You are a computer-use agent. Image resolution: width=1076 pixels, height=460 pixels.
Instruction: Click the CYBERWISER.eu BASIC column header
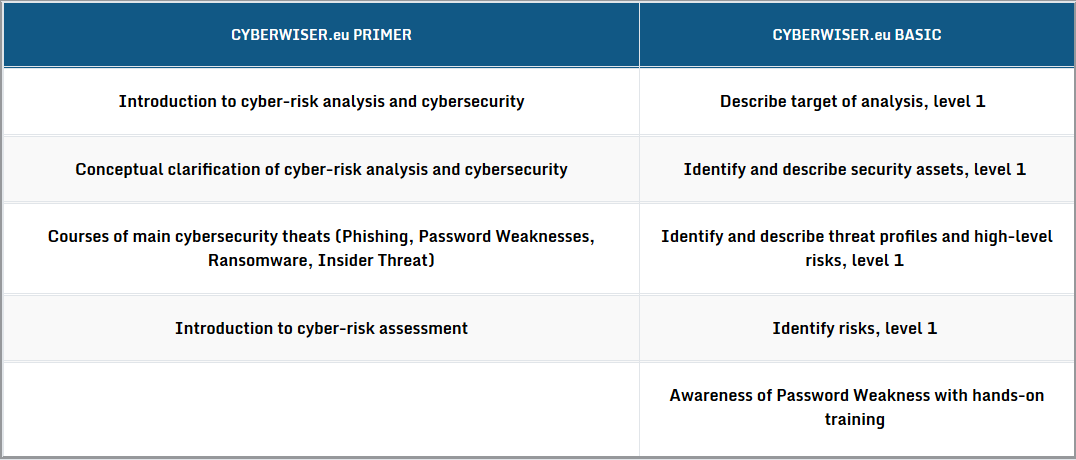pos(856,35)
